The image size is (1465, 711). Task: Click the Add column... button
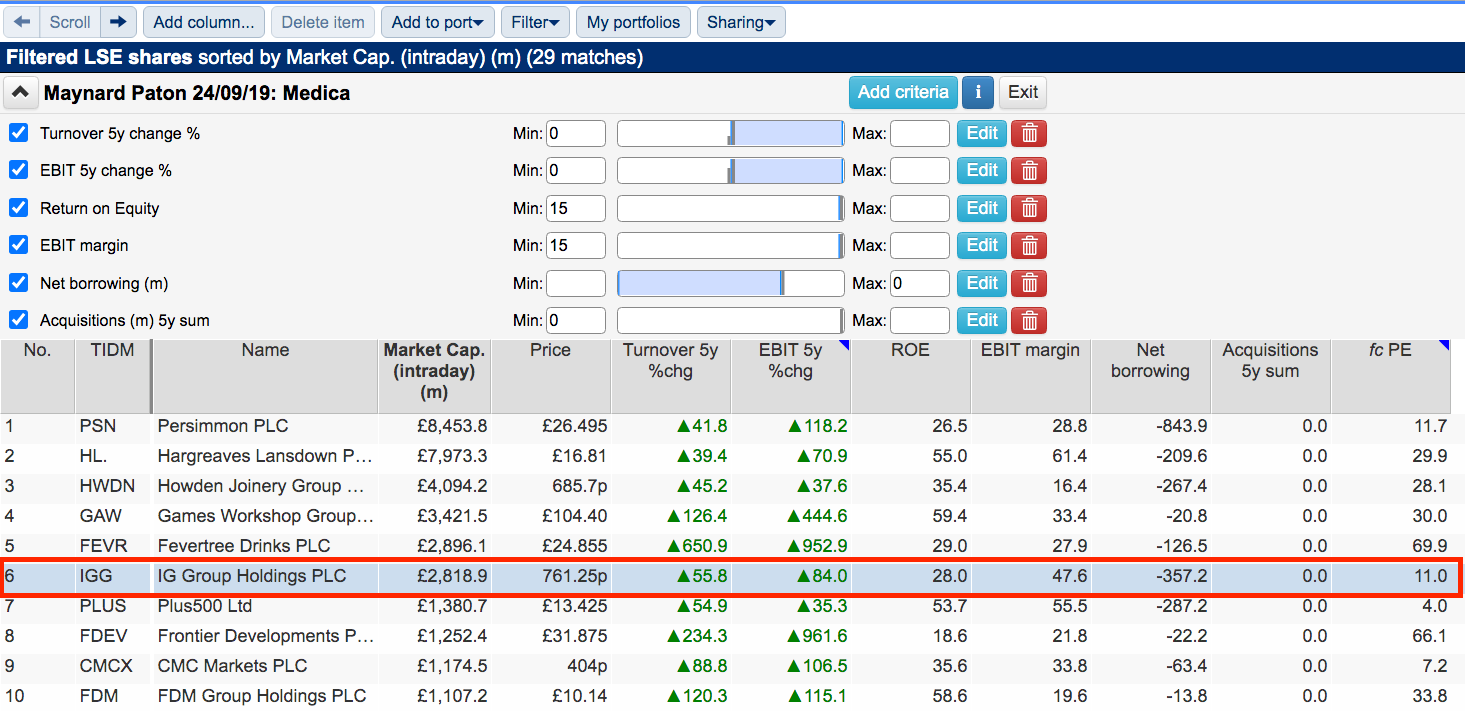[x=204, y=22]
